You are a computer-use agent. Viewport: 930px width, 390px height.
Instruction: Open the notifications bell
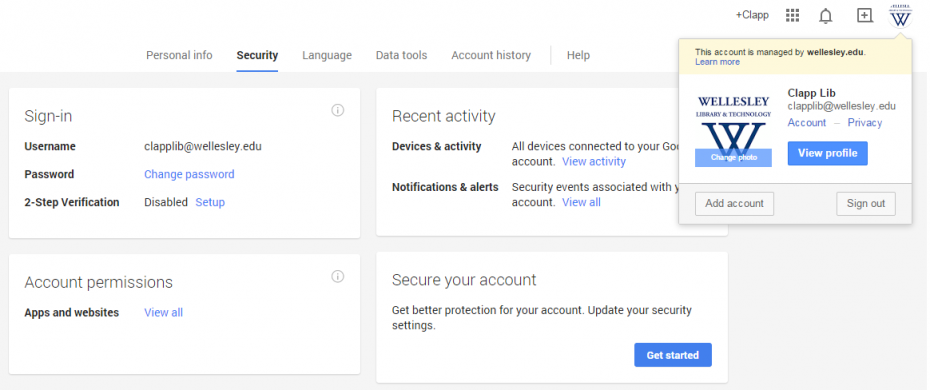point(826,16)
